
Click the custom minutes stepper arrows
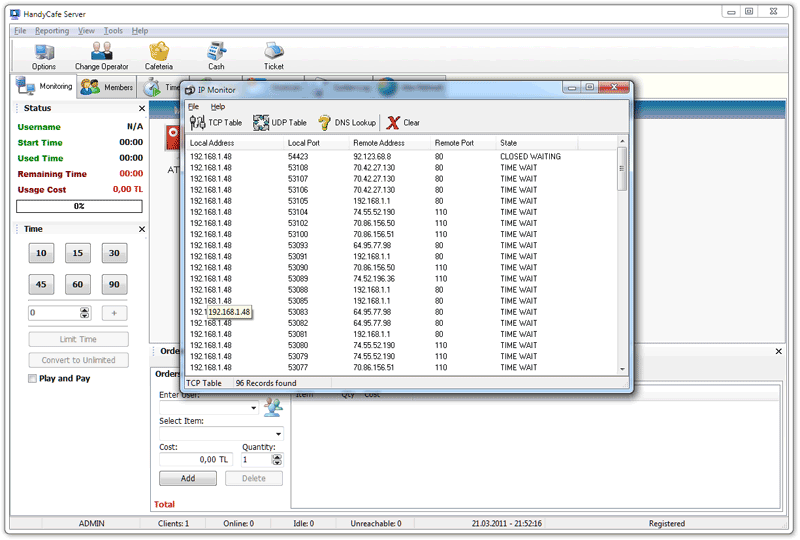(85, 313)
